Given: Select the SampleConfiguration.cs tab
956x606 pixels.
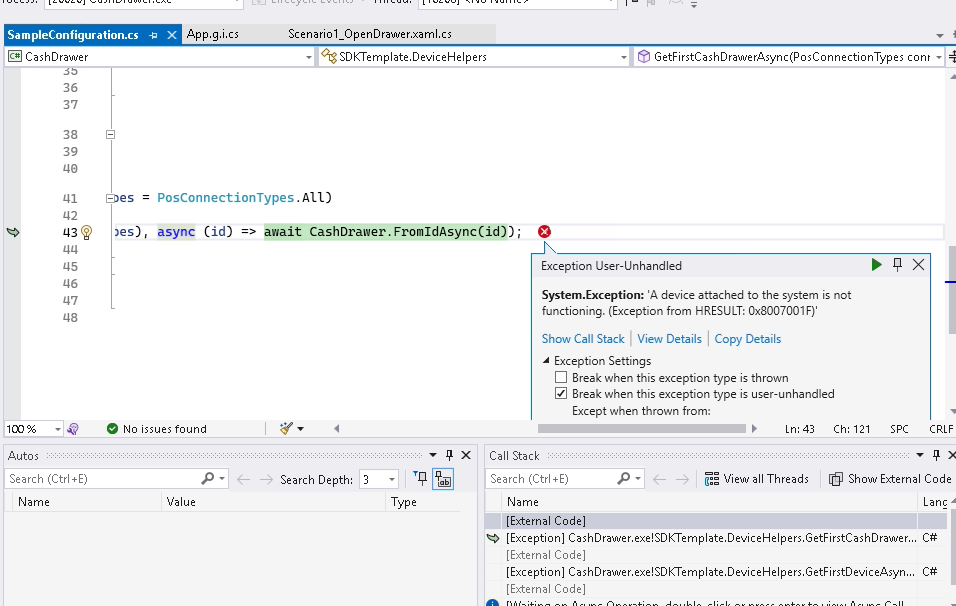Looking at the screenshot, I should 73,35.
